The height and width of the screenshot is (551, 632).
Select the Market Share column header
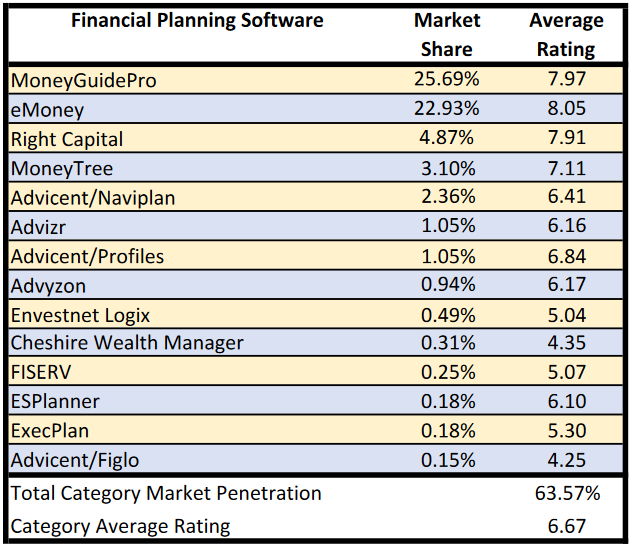coord(447,34)
